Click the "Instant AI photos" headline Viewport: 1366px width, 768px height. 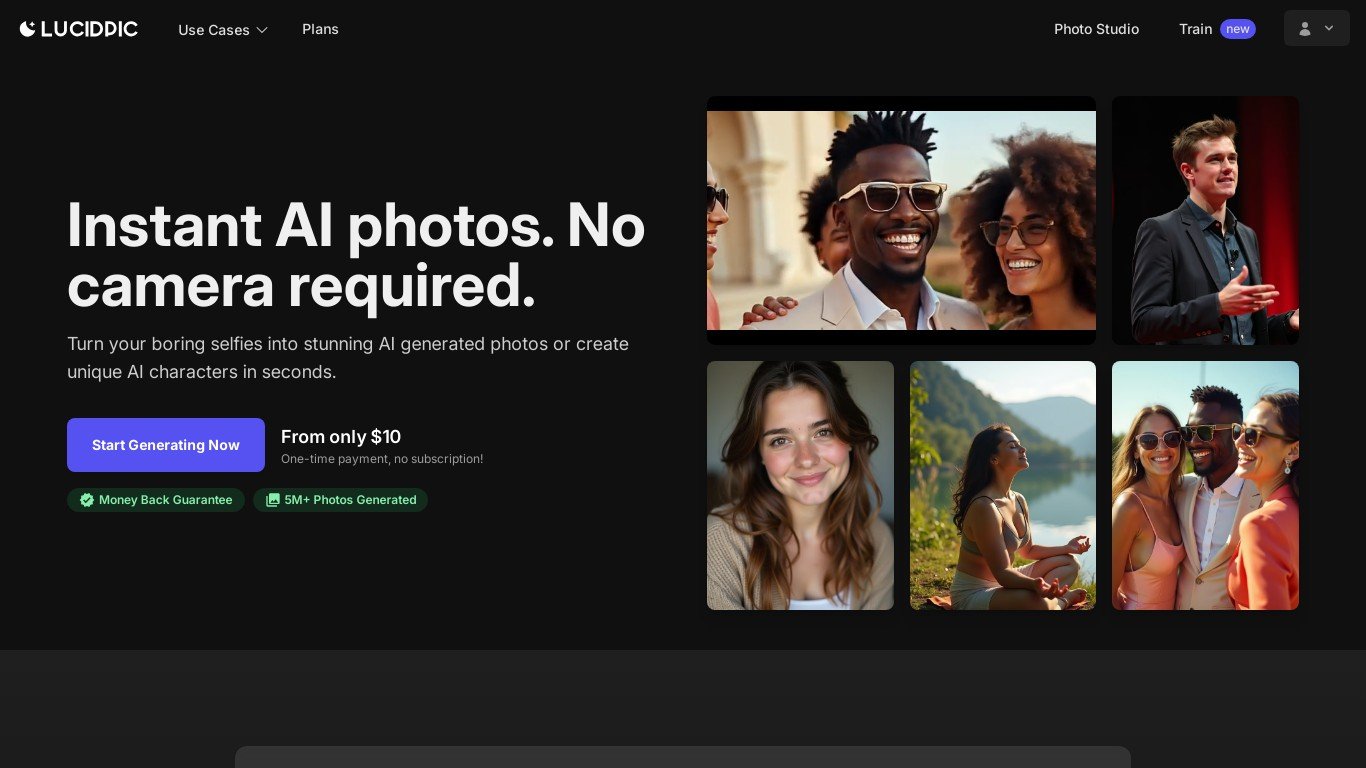click(356, 254)
